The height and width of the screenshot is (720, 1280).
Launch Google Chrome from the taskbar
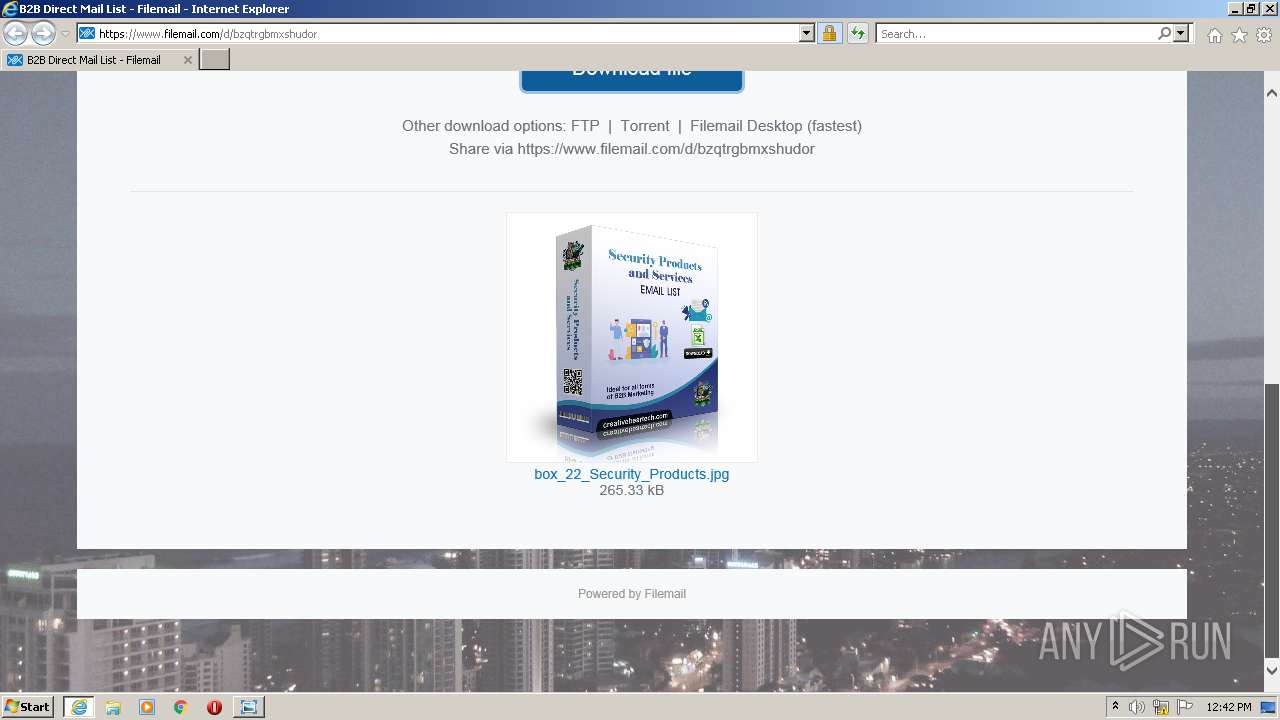click(x=181, y=707)
